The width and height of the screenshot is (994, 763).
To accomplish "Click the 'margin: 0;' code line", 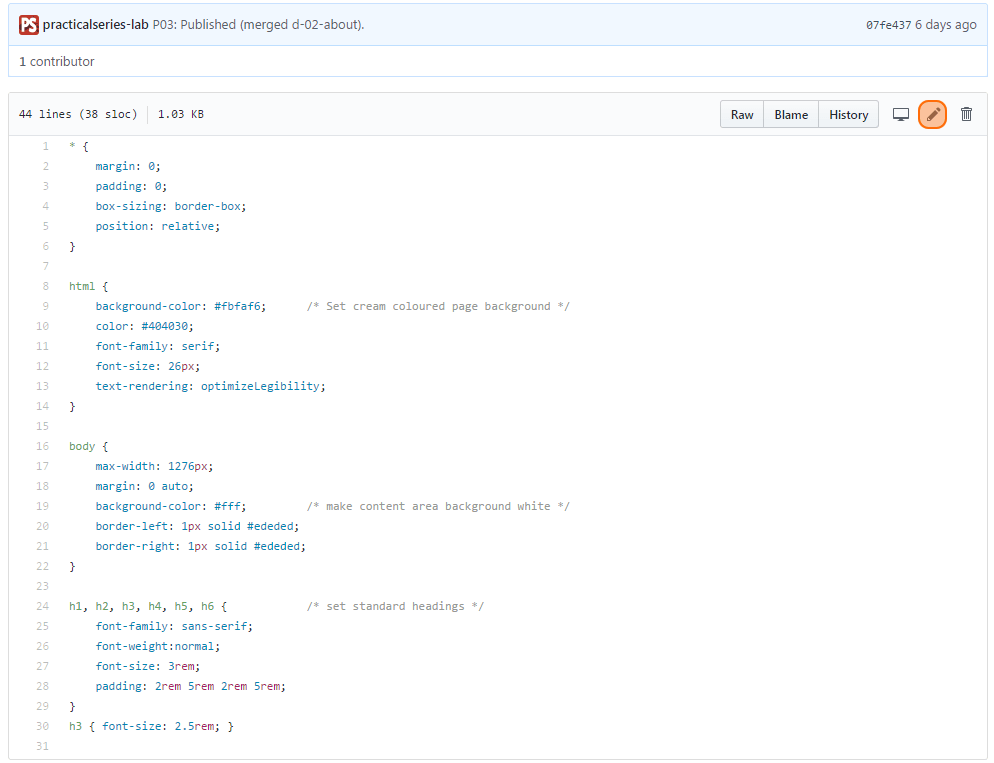I will 128,166.
